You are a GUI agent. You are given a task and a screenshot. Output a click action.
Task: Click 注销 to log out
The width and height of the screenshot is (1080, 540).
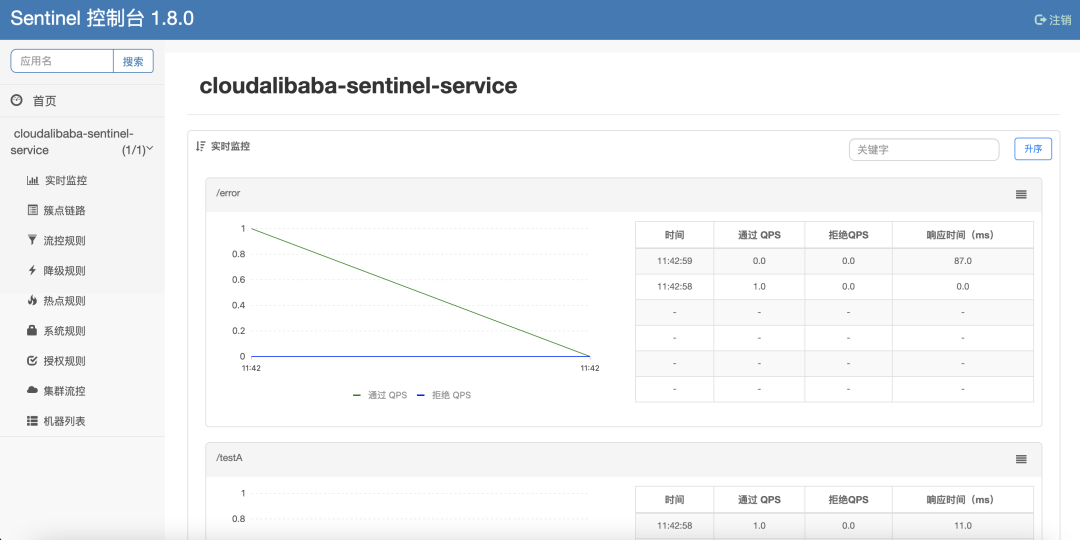(x=1052, y=20)
